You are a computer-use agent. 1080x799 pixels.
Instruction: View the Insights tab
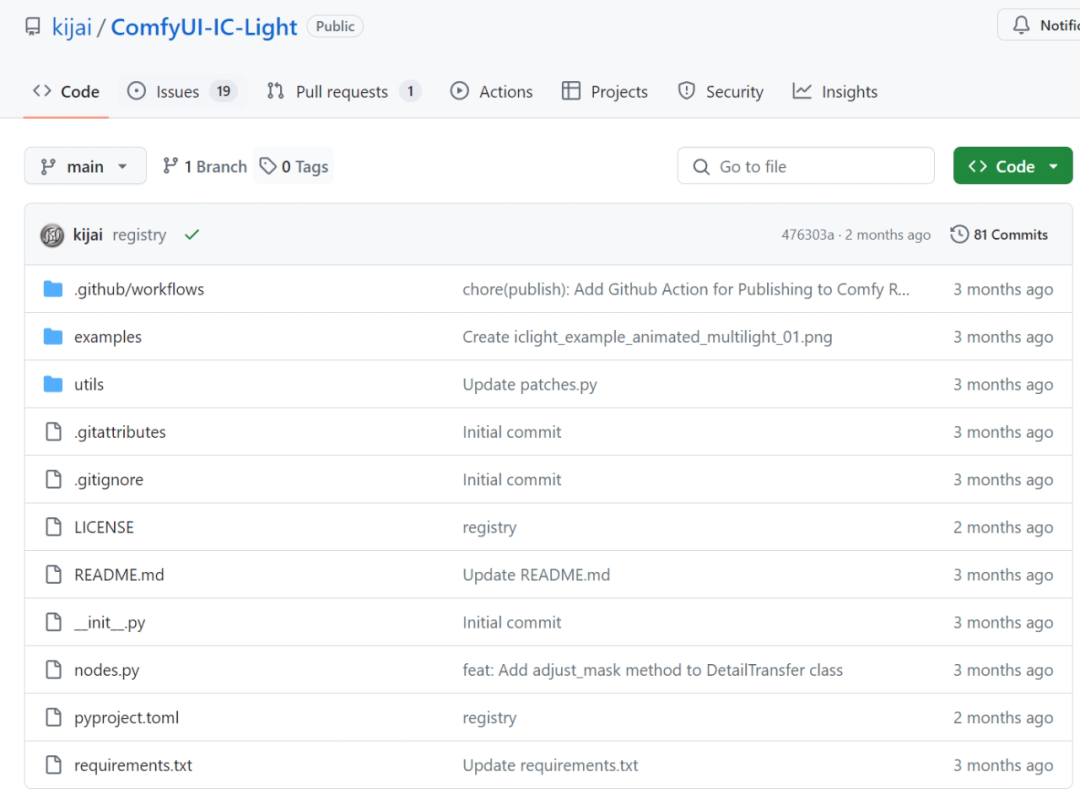[835, 92]
